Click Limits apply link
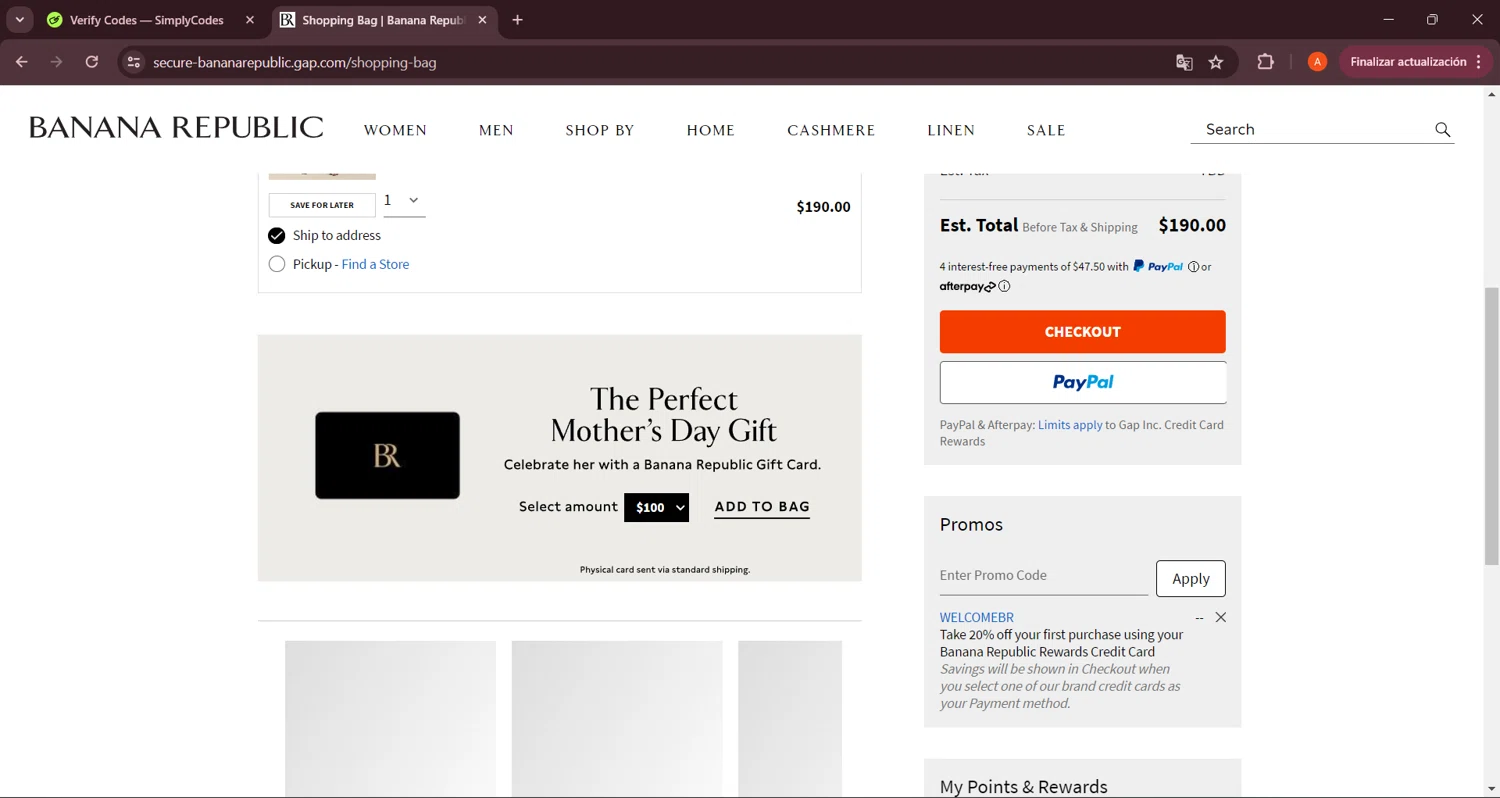The image size is (1500, 798). pos(1070,425)
